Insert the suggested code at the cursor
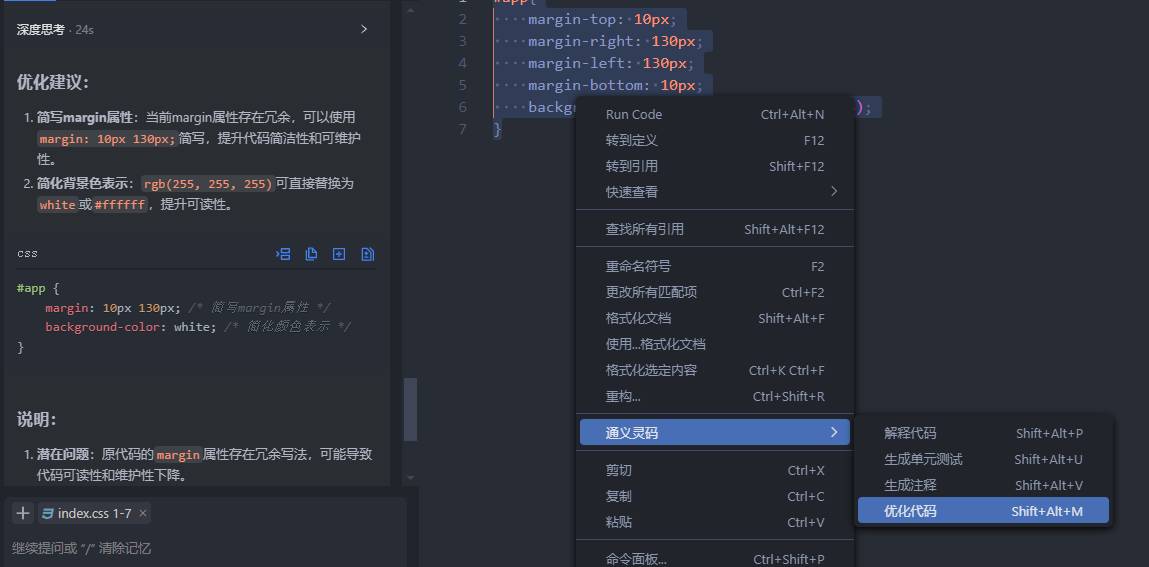The image size is (1149, 567). coord(283,254)
